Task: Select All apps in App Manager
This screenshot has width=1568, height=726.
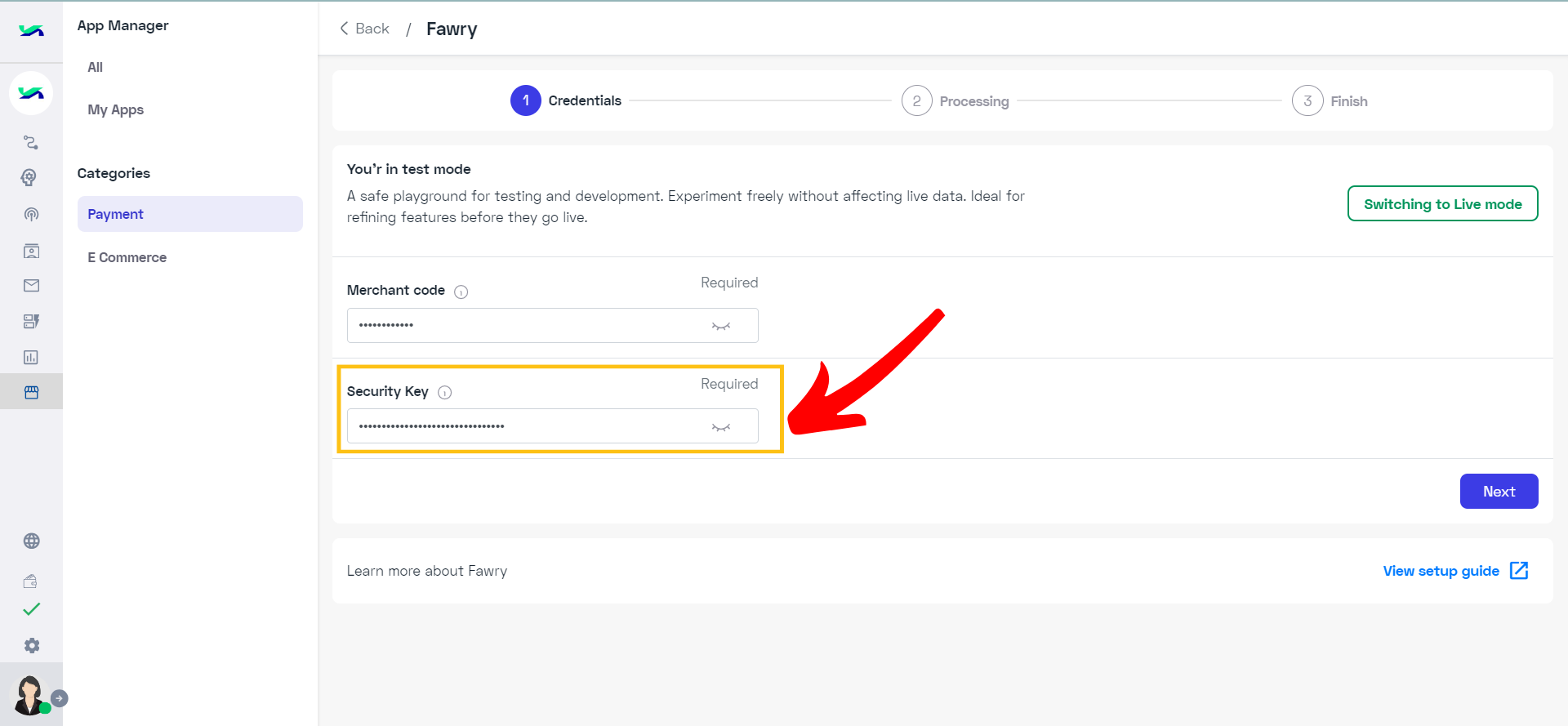Action: 96,67
